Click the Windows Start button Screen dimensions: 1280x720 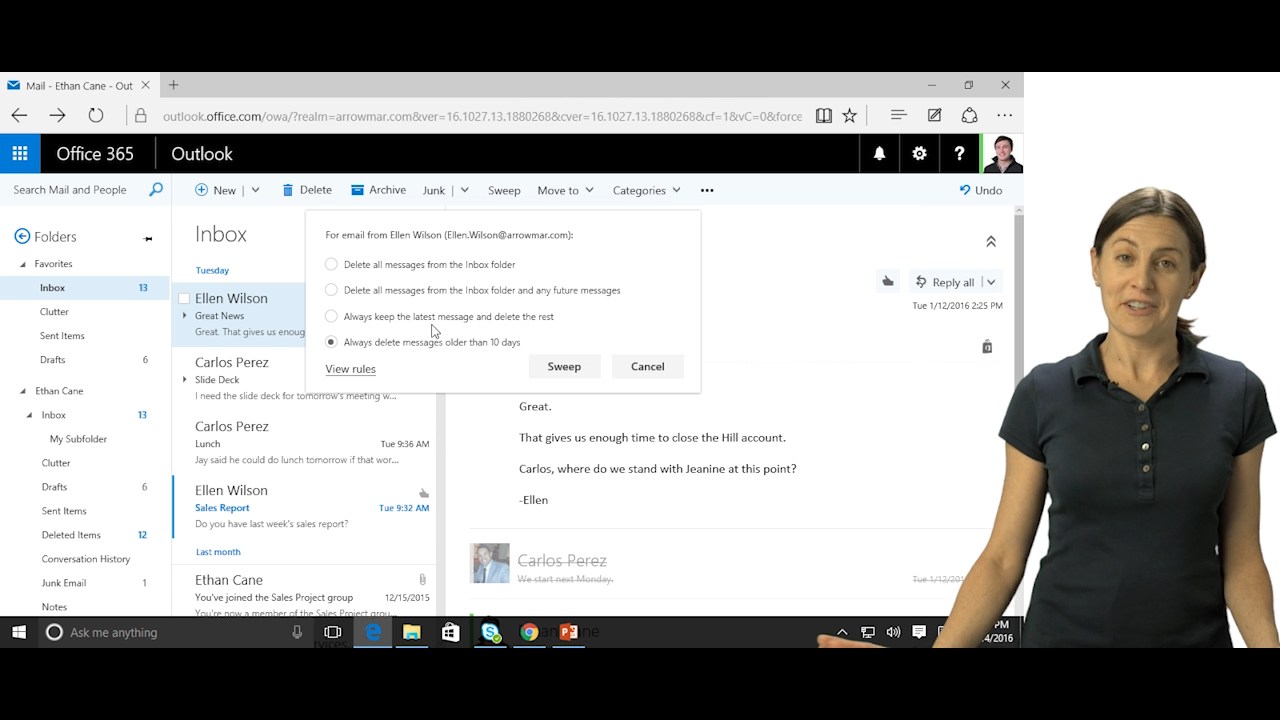[x=18, y=632]
